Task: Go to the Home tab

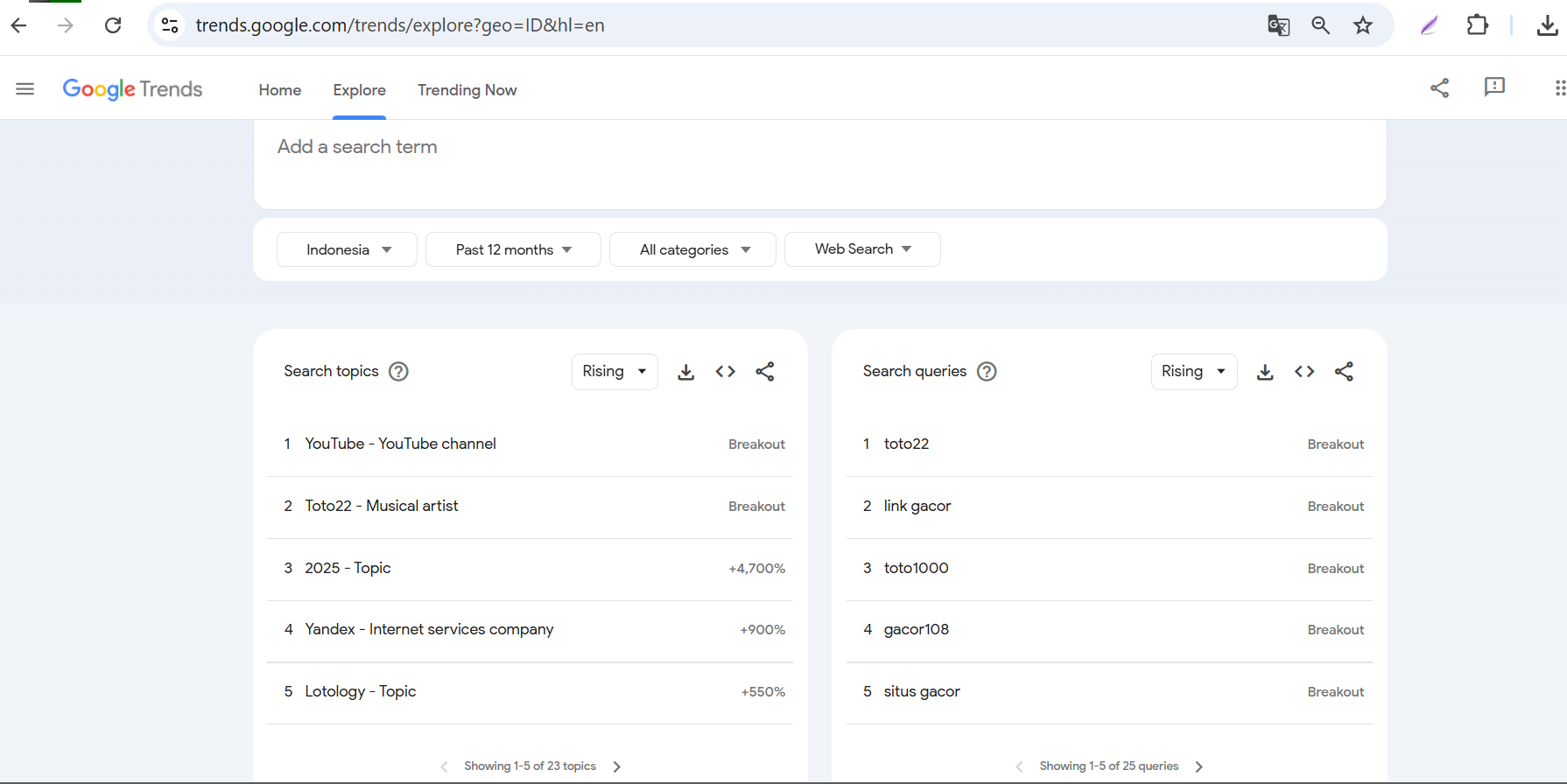Action: 280,90
